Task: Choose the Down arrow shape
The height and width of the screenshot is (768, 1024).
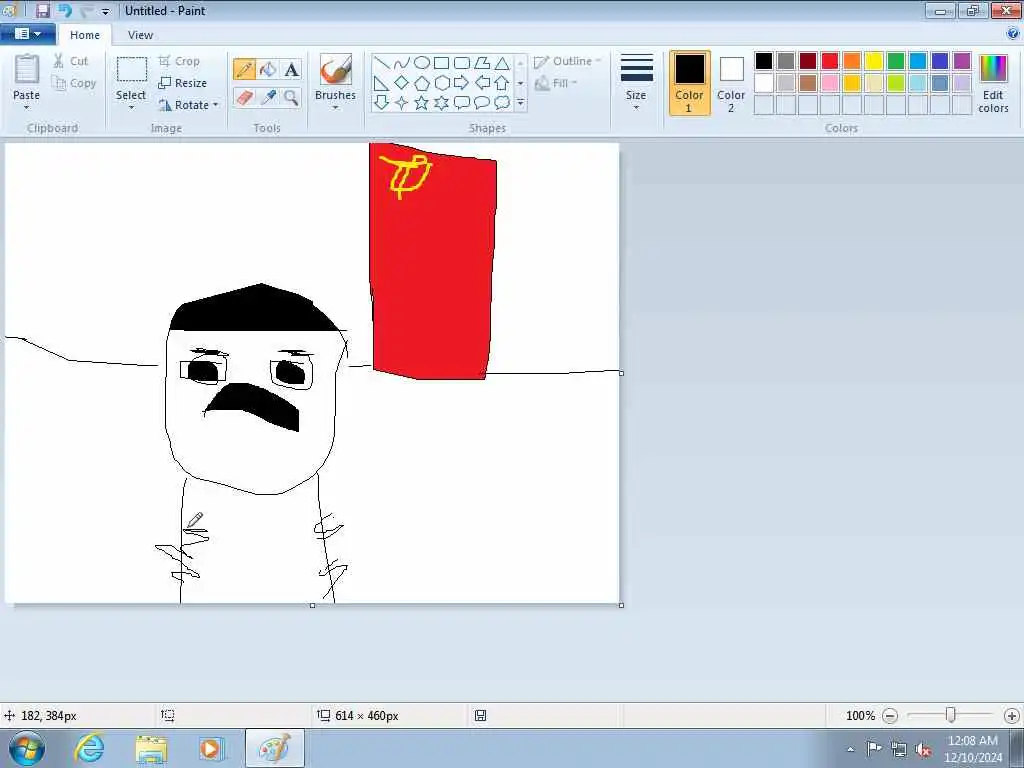Action: point(382,103)
